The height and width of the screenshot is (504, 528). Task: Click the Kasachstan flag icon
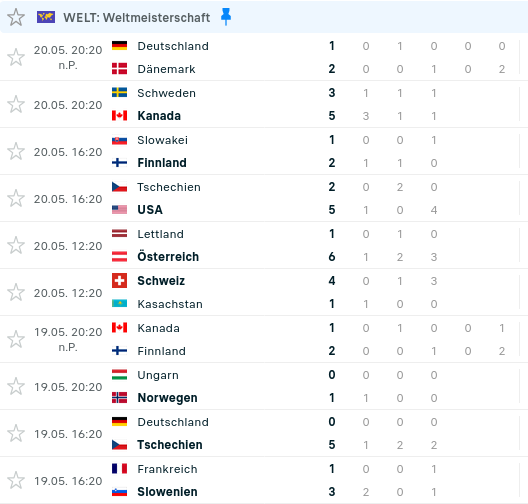(120, 304)
